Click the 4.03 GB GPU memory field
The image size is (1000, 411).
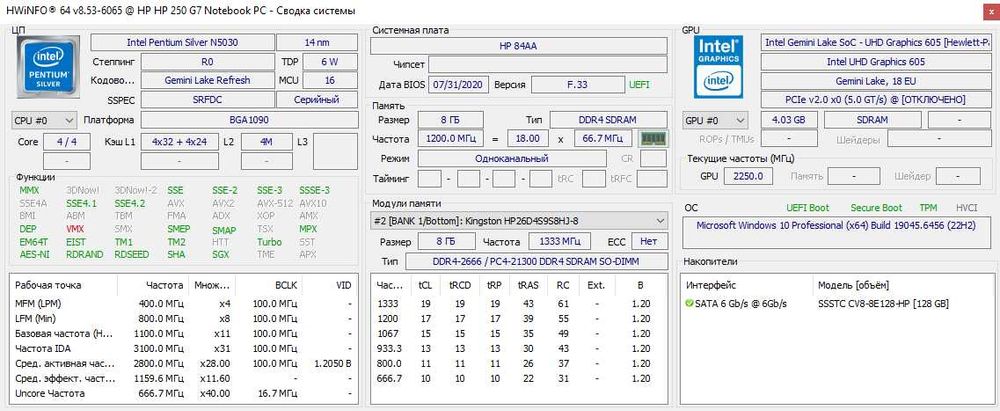point(788,120)
